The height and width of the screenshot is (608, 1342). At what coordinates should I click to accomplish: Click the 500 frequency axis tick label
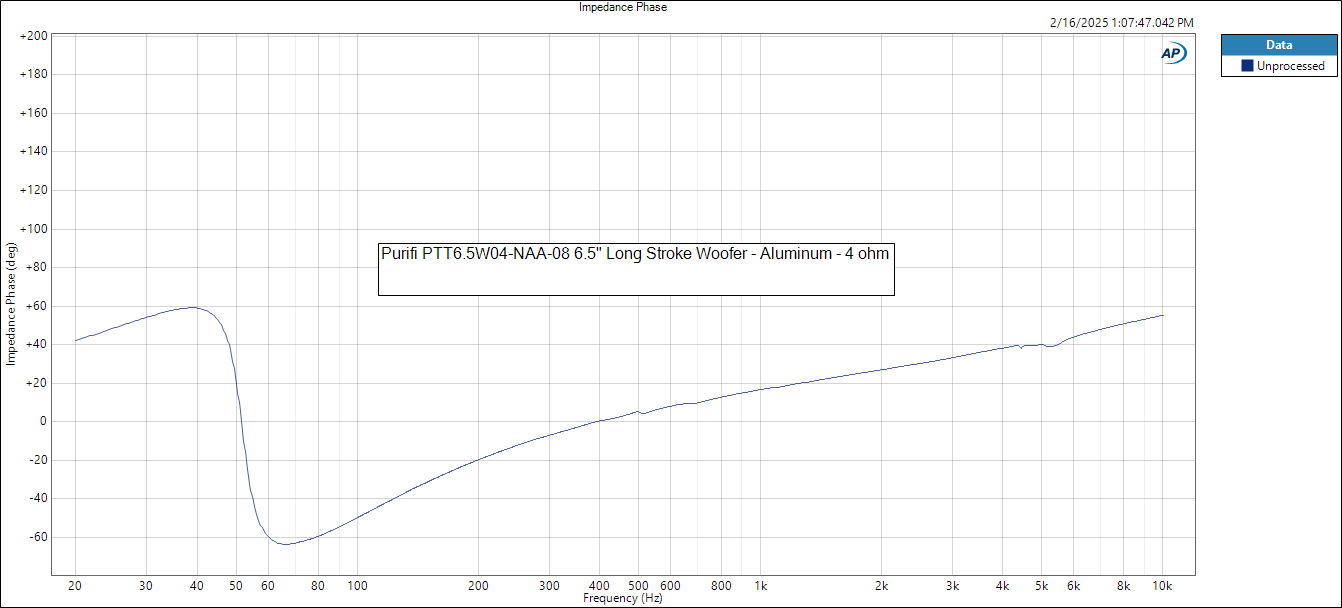click(x=638, y=585)
